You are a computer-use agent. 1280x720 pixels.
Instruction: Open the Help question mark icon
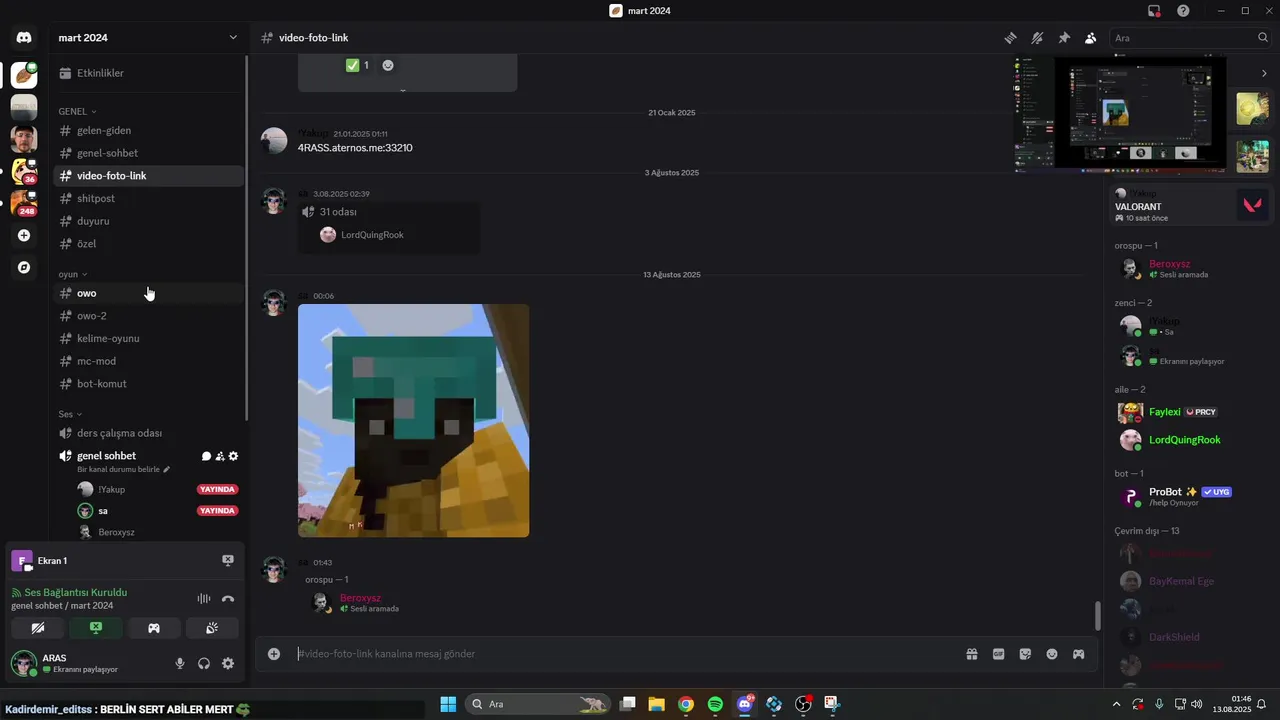(x=1183, y=11)
